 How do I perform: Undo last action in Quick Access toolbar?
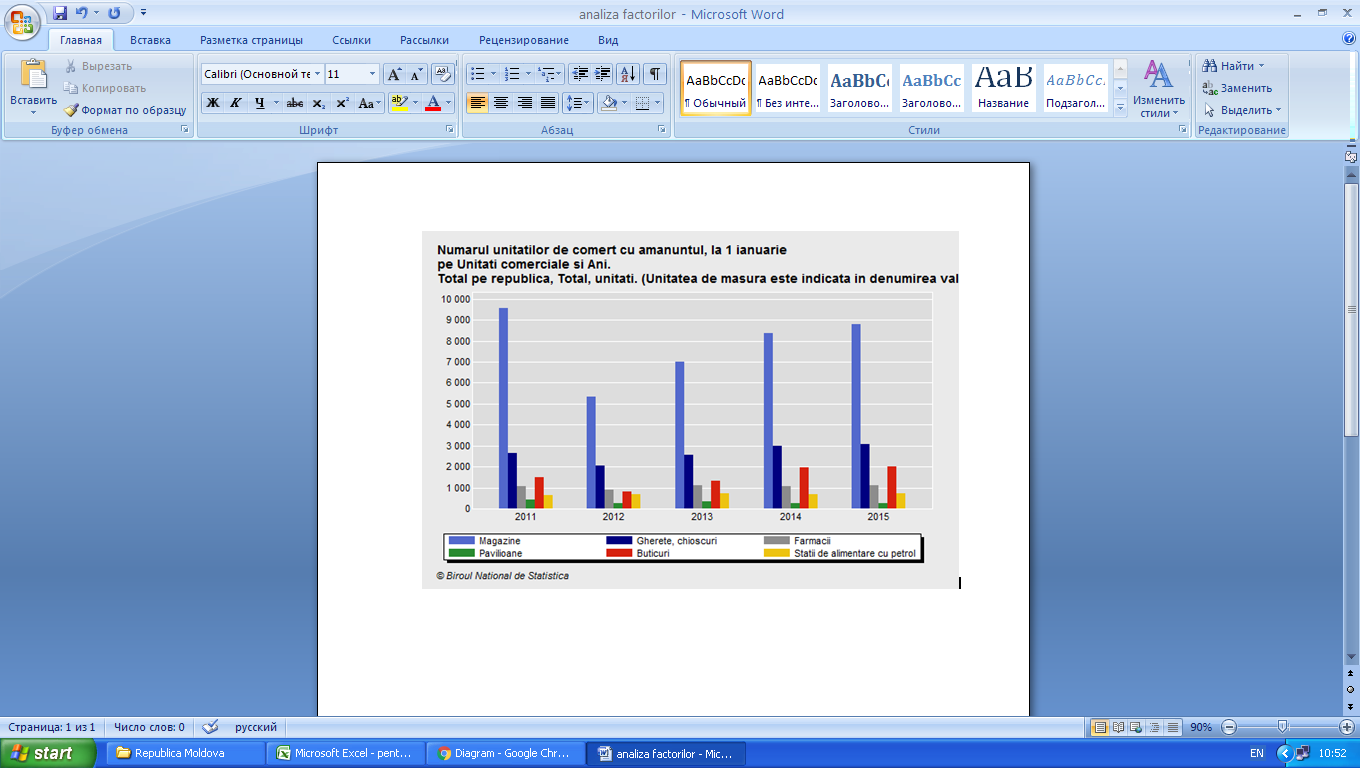click(83, 14)
